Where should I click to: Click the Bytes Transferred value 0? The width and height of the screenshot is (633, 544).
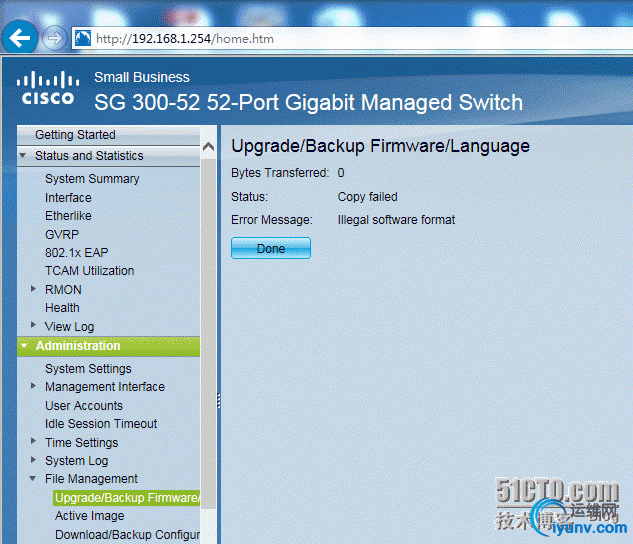coord(341,173)
